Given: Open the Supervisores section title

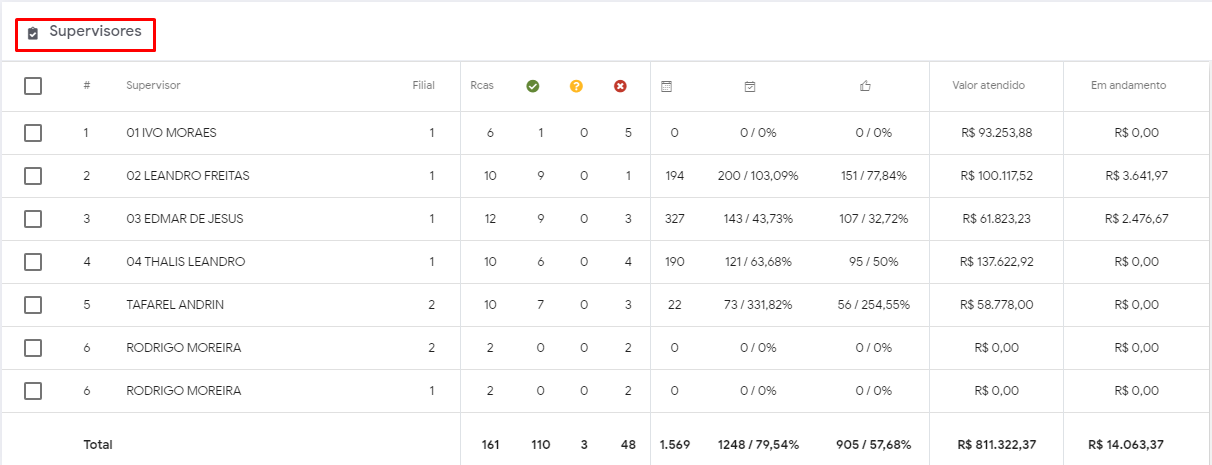Looking at the screenshot, I should click(95, 32).
